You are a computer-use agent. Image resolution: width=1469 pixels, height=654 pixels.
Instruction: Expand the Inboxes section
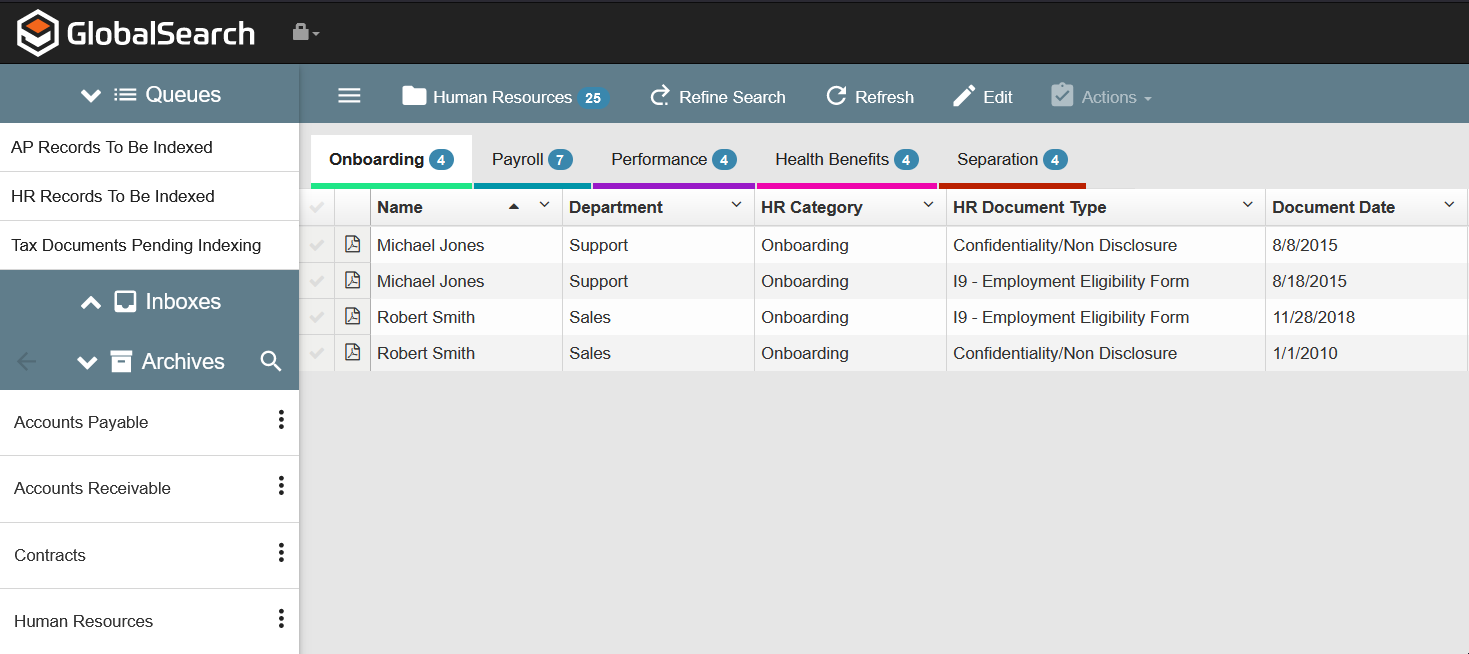click(150, 301)
